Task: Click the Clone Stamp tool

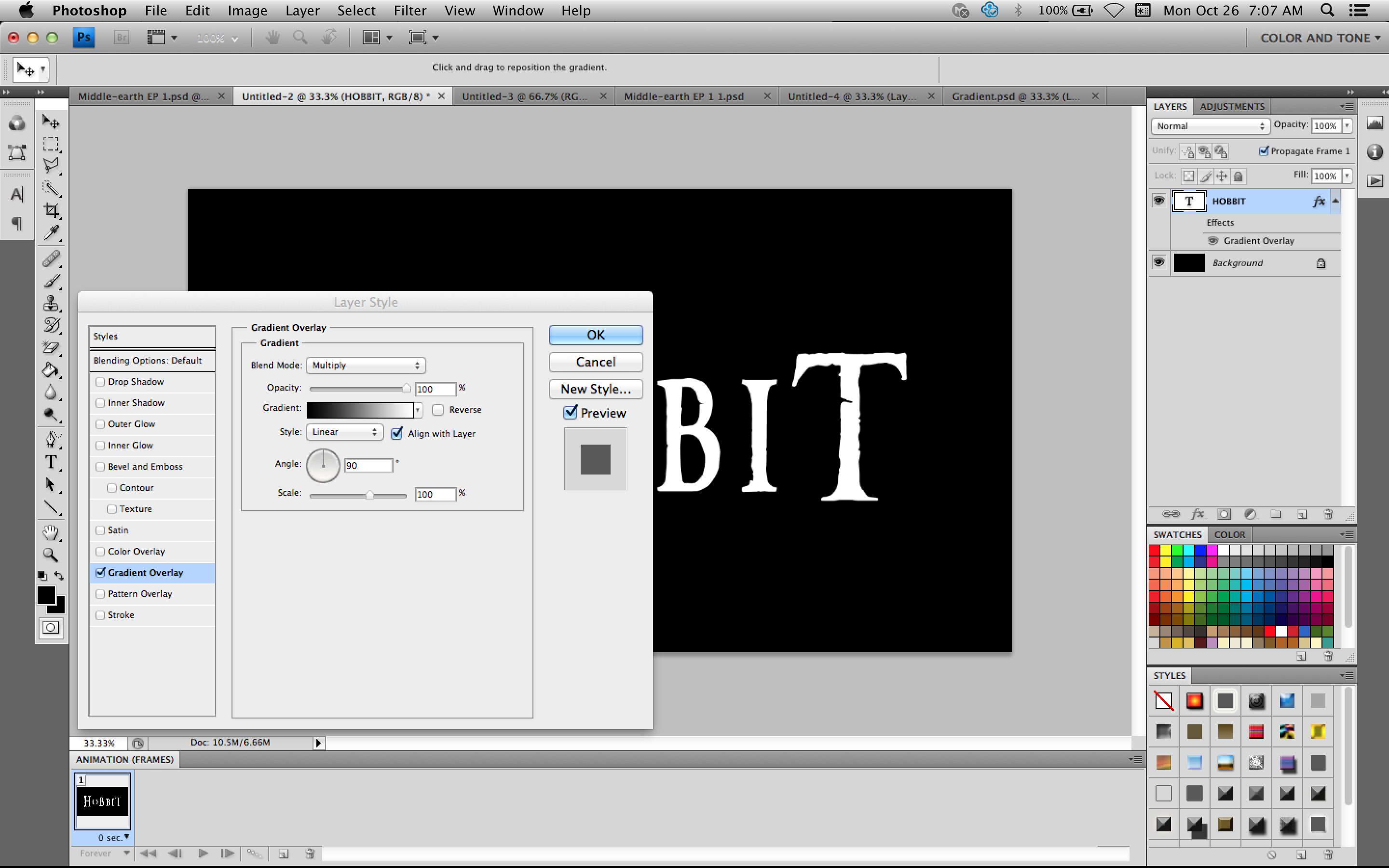Action: point(51,303)
